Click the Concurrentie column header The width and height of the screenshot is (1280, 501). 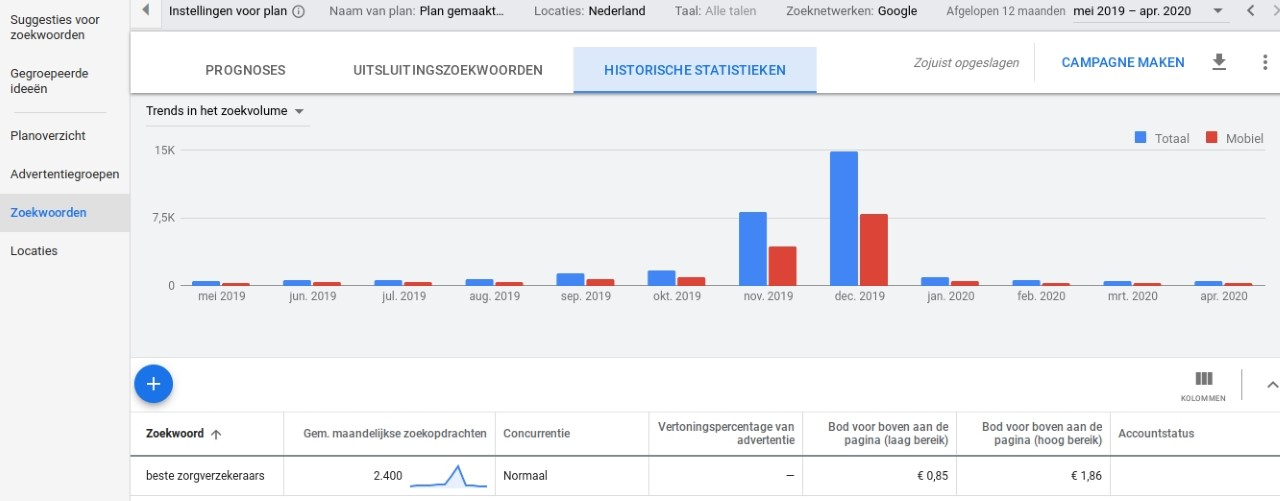point(537,434)
